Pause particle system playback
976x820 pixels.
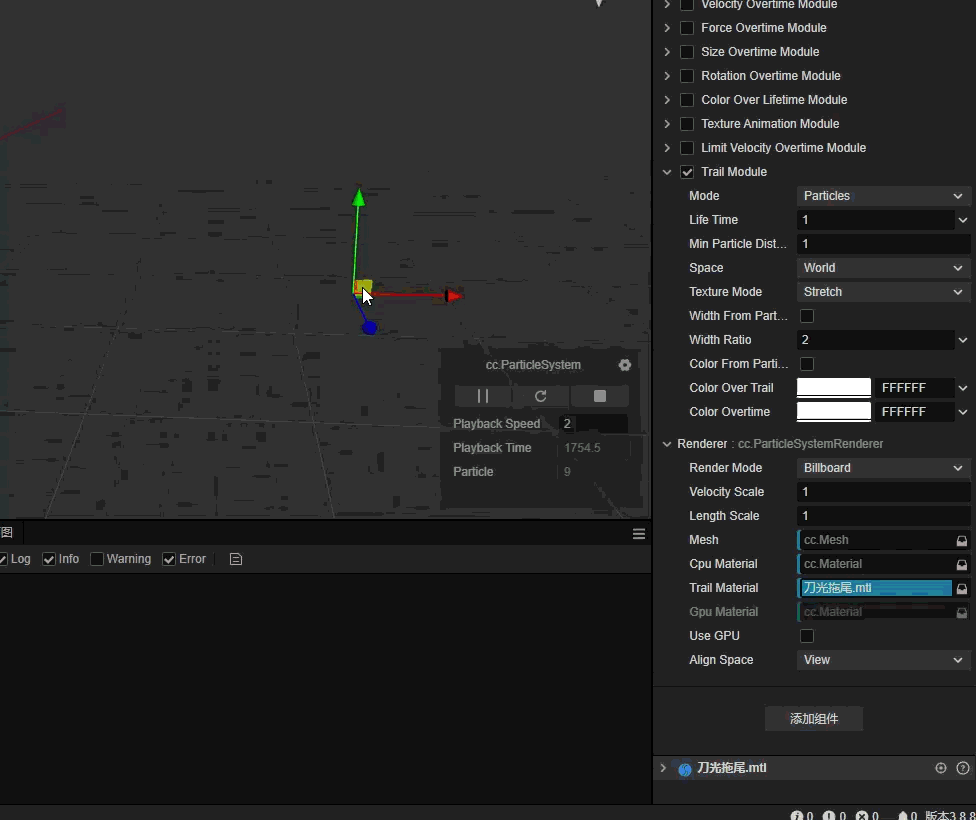483,396
